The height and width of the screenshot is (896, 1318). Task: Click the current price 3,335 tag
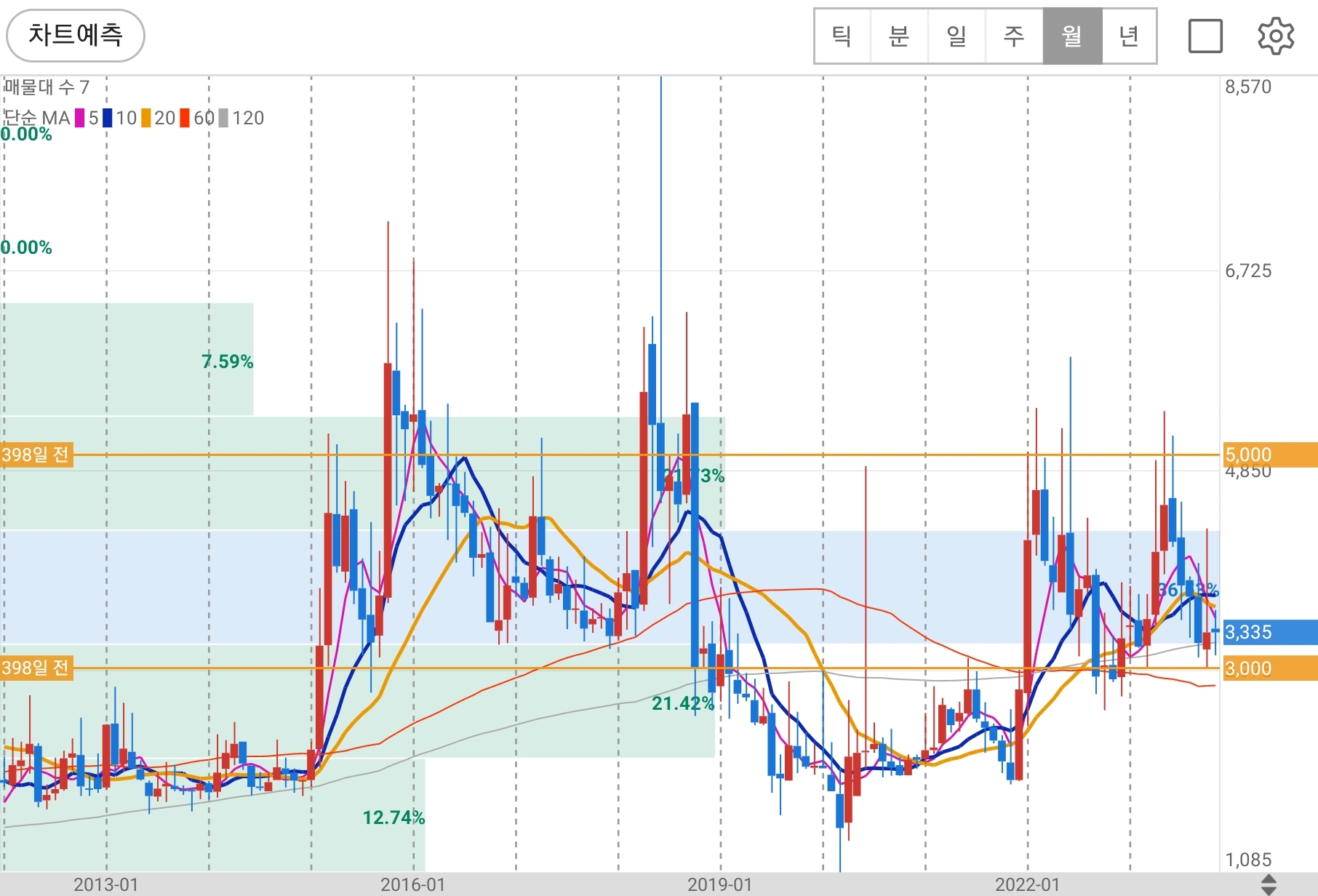(x=1270, y=632)
